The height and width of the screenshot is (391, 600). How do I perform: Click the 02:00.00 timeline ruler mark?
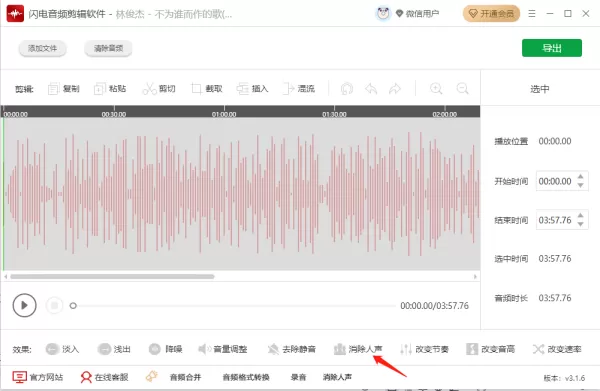(x=445, y=114)
